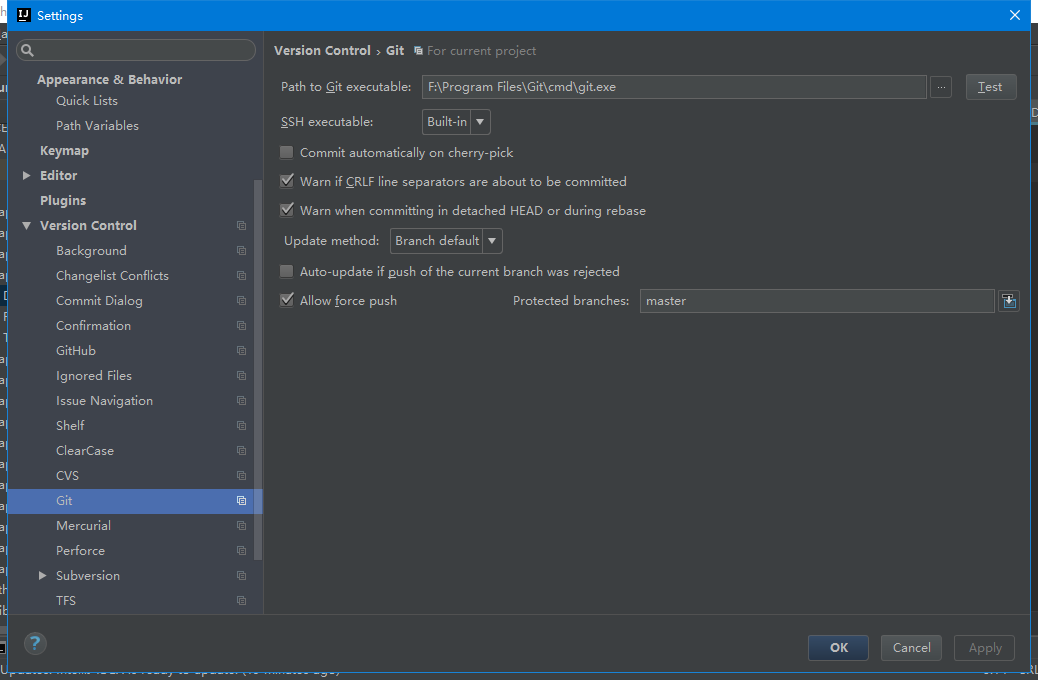Click the Protected branches input field
The height and width of the screenshot is (680, 1038).
tap(817, 301)
